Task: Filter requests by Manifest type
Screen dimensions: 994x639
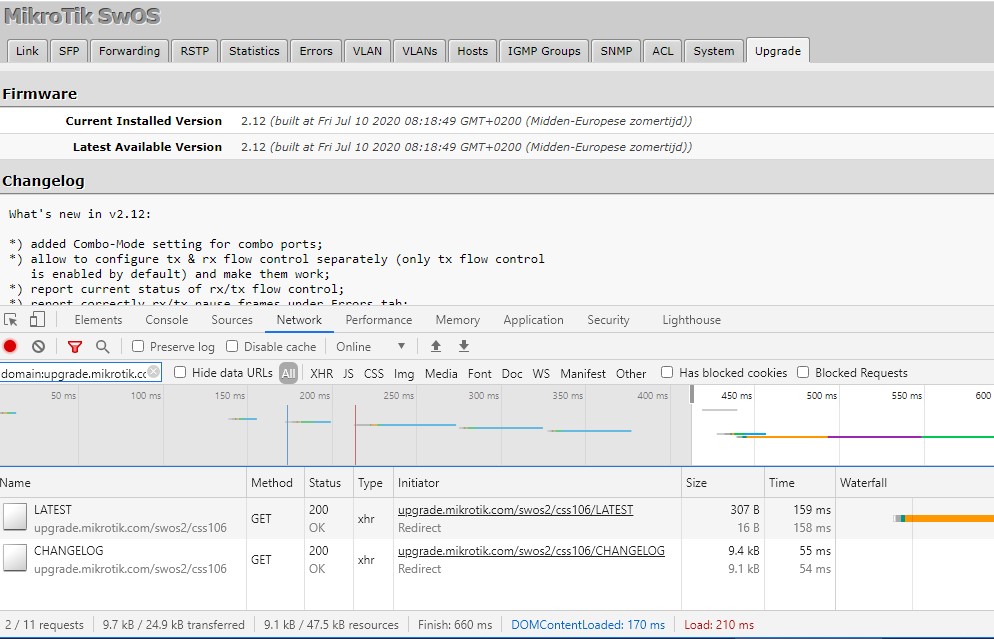Action: click(x=583, y=373)
